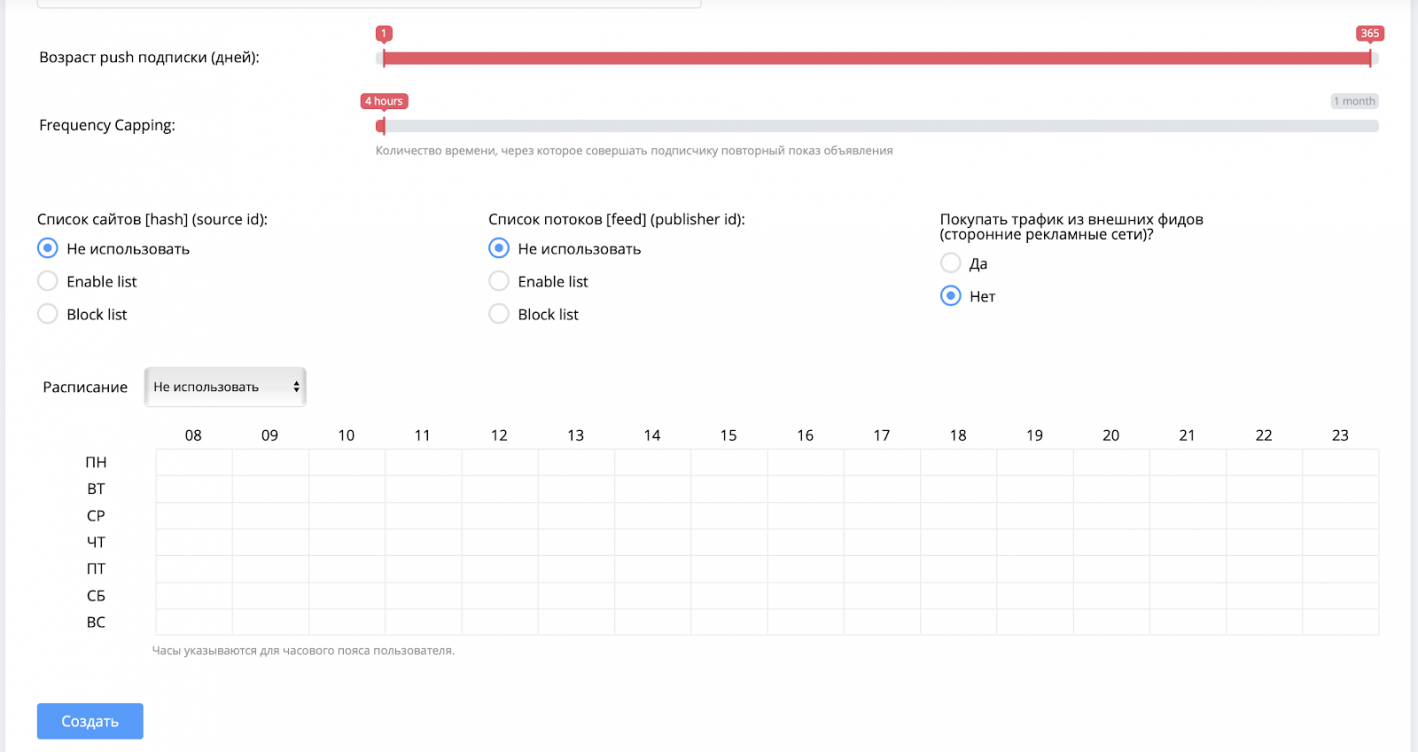1418x752 pixels.
Task: Click the ВС schedule cell under hour 23
Action: click(1340, 622)
